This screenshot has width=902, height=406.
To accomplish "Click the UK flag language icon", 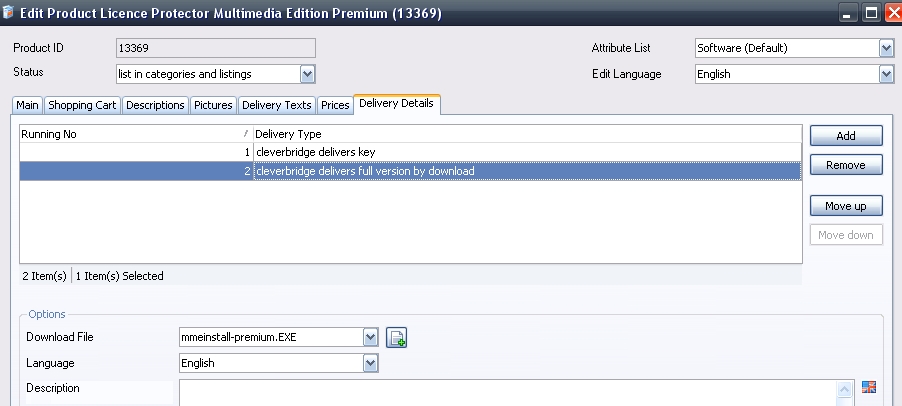I will point(868,388).
